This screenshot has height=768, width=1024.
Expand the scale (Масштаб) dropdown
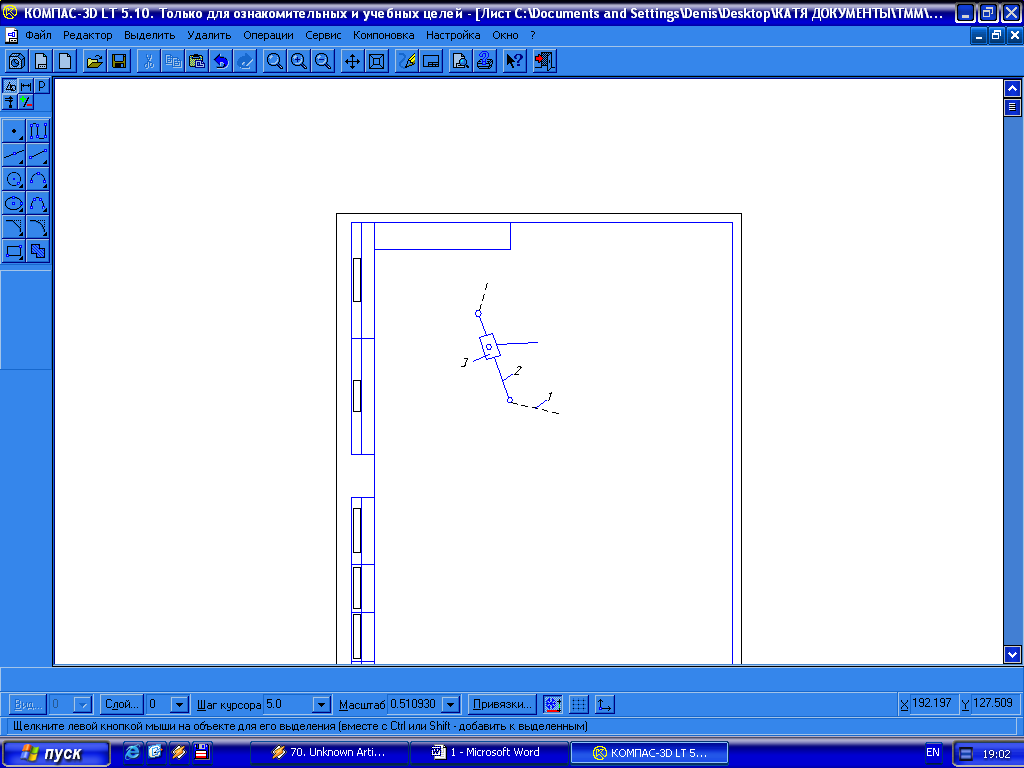451,705
